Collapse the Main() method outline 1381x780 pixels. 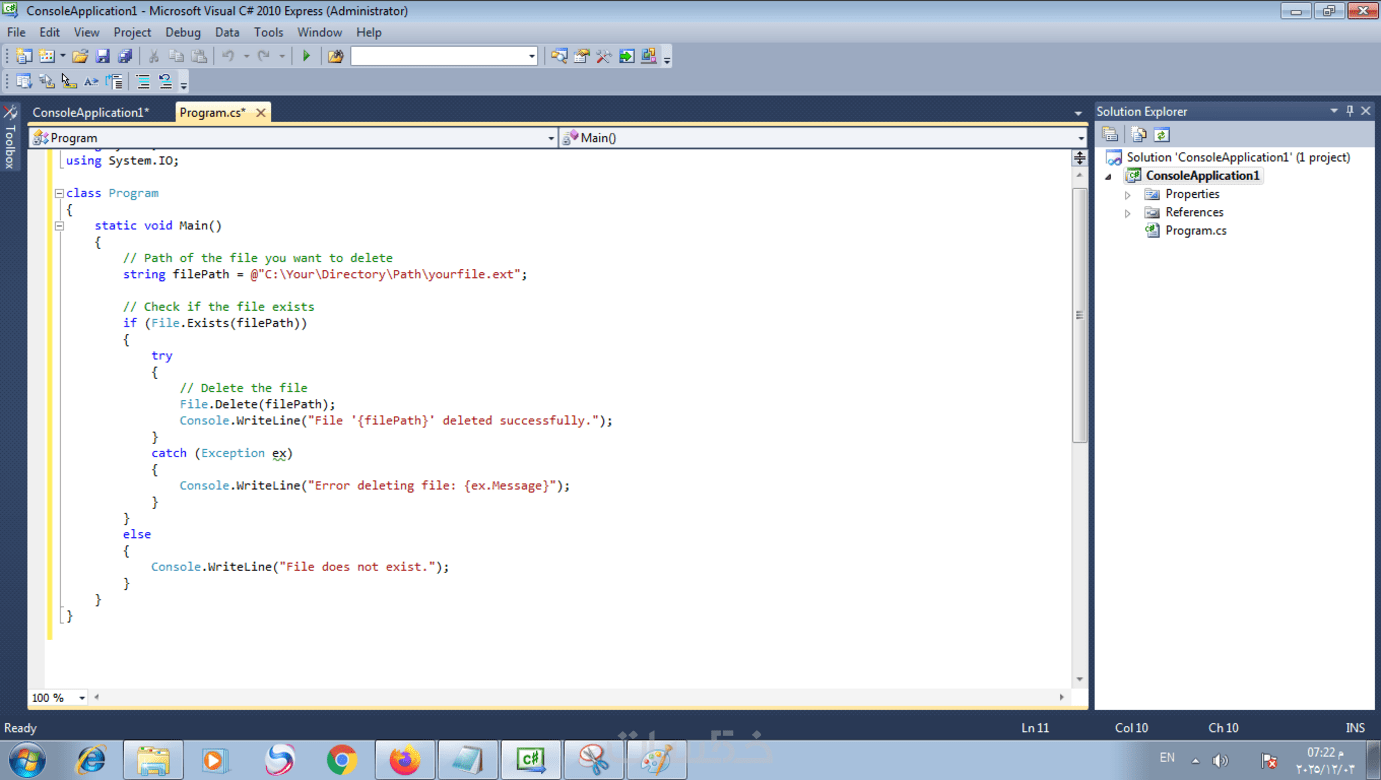pyautogui.click(x=59, y=226)
